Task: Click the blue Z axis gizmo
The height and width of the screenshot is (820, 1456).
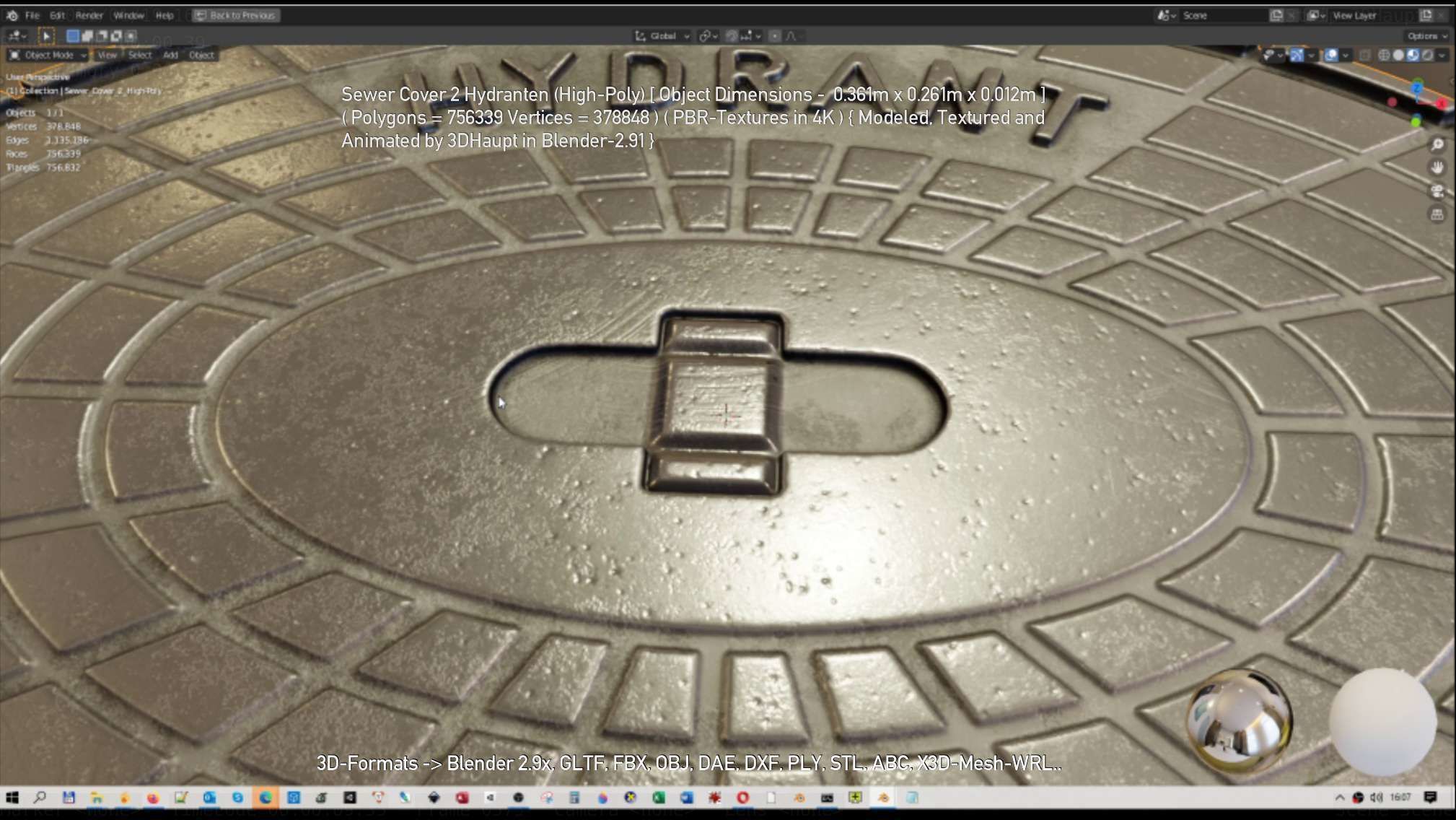Action: point(1417,87)
